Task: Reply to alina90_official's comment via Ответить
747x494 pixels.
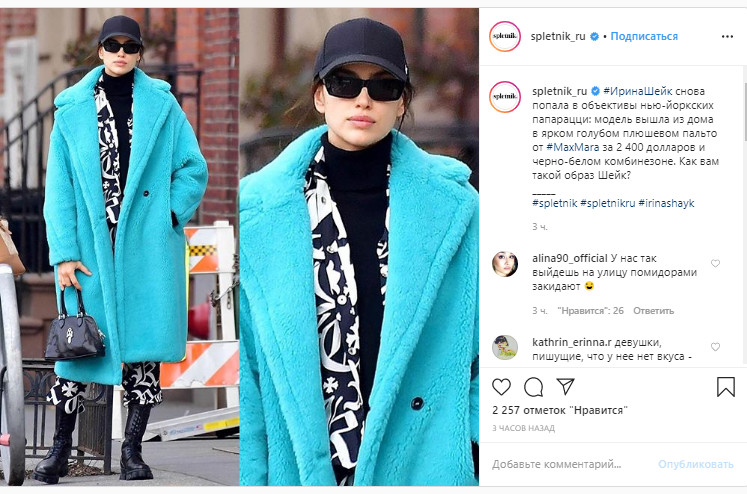Action: coord(653,311)
